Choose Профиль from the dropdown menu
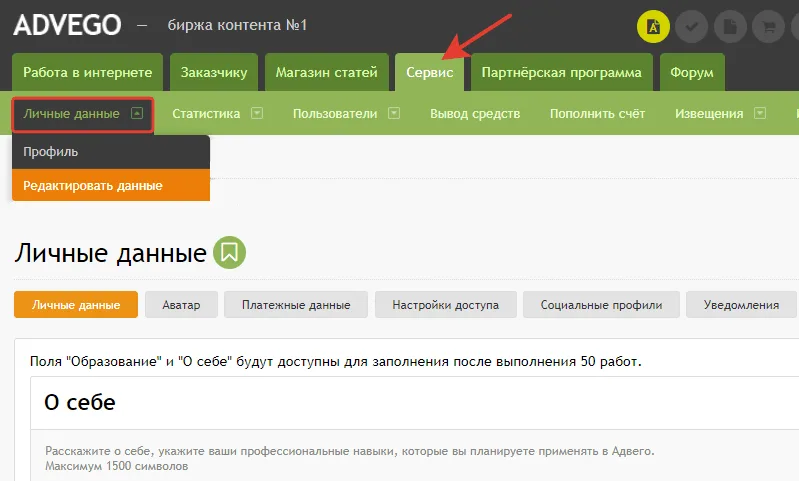 pyautogui.click(x=111, y=152)
